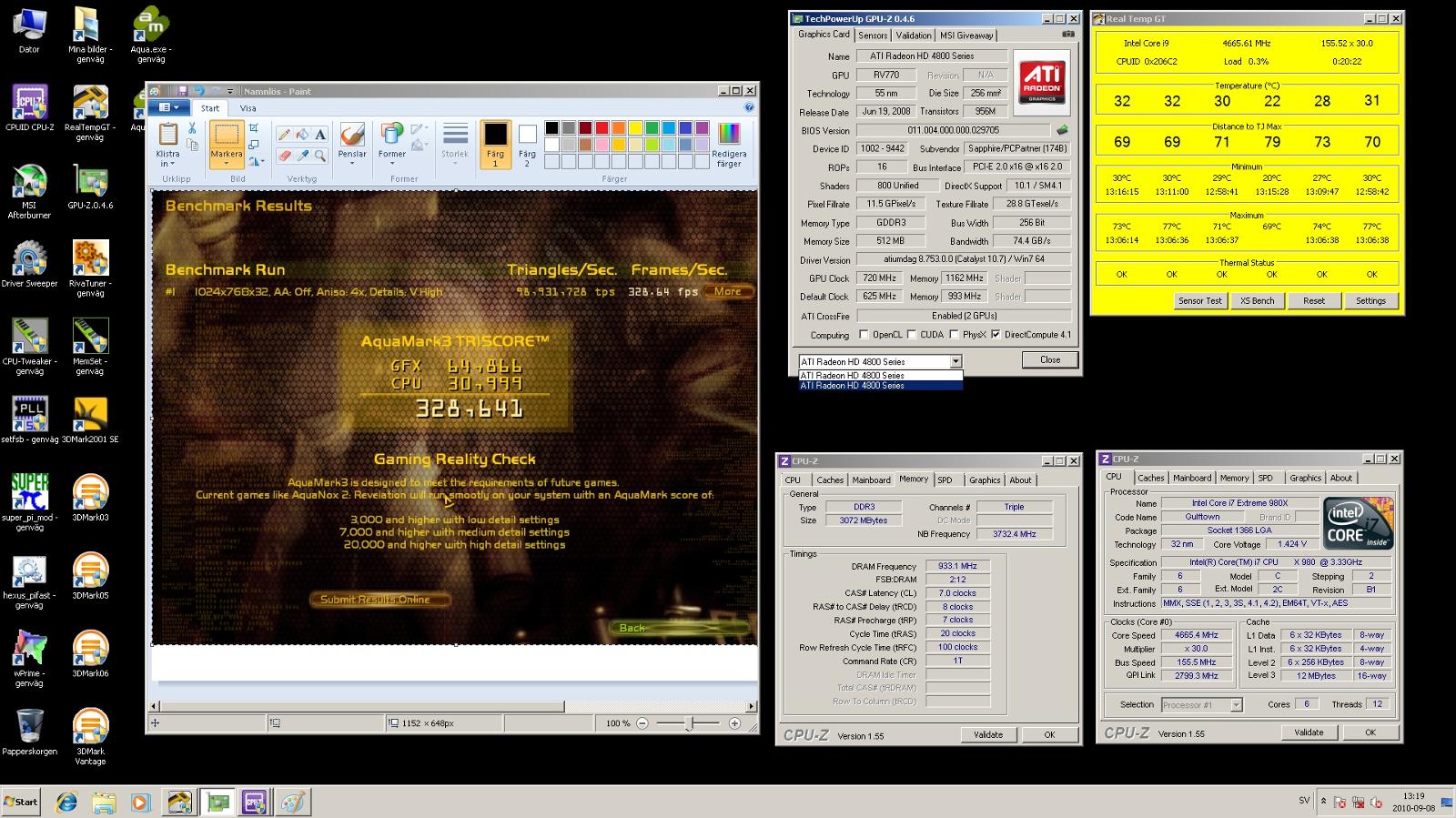1456x818 pixels.
Task: Click the Copy icon in Paint clipboard group
Action: [x=192, y=144]
